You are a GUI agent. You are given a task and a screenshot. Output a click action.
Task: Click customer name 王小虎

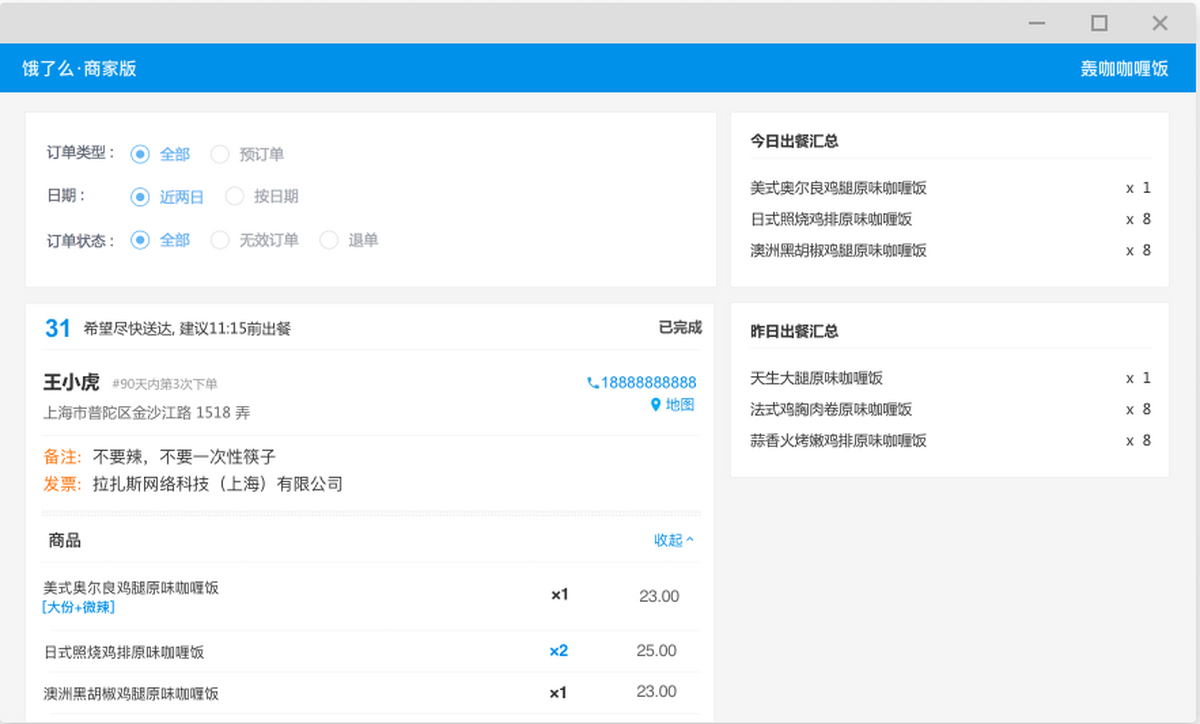tap(72, 382)
